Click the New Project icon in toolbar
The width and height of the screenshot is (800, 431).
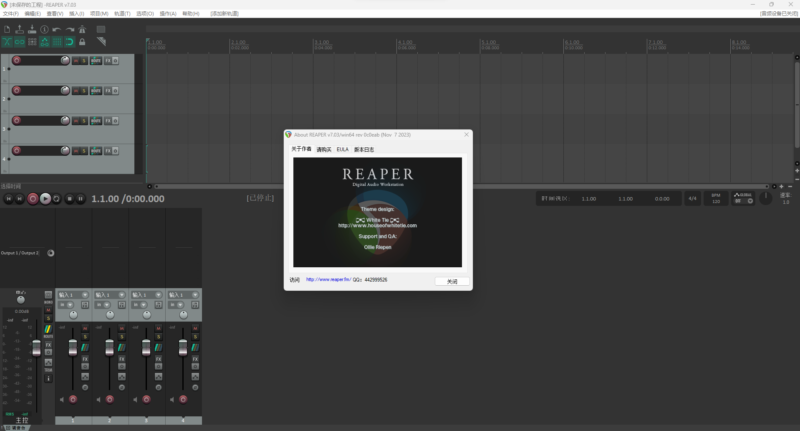coord(7,29)
